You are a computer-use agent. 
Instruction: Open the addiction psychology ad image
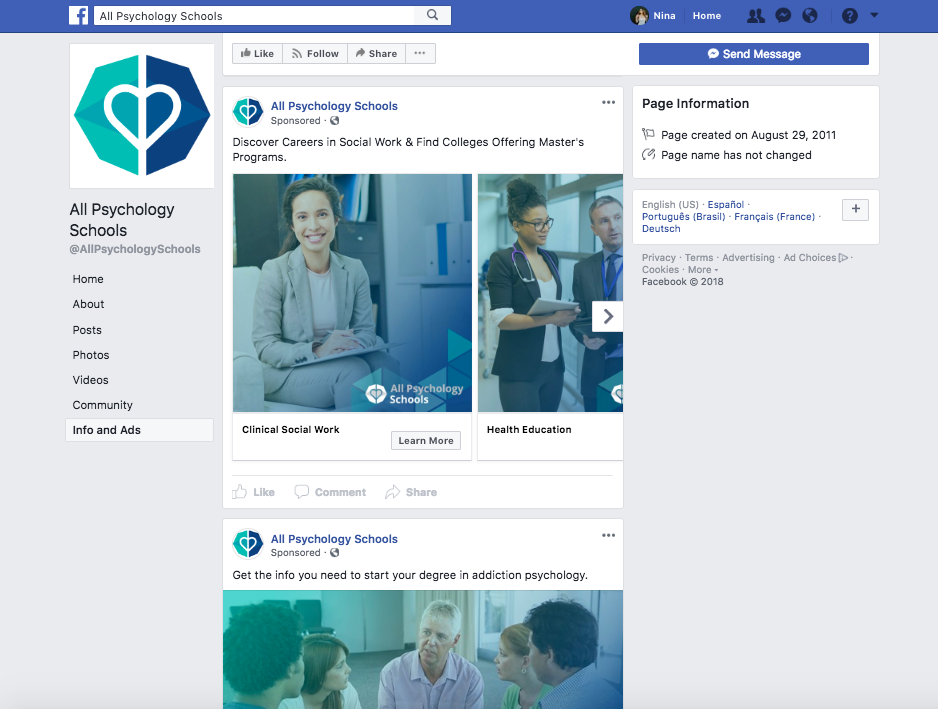pyautogui.click(x=423, y=649)
